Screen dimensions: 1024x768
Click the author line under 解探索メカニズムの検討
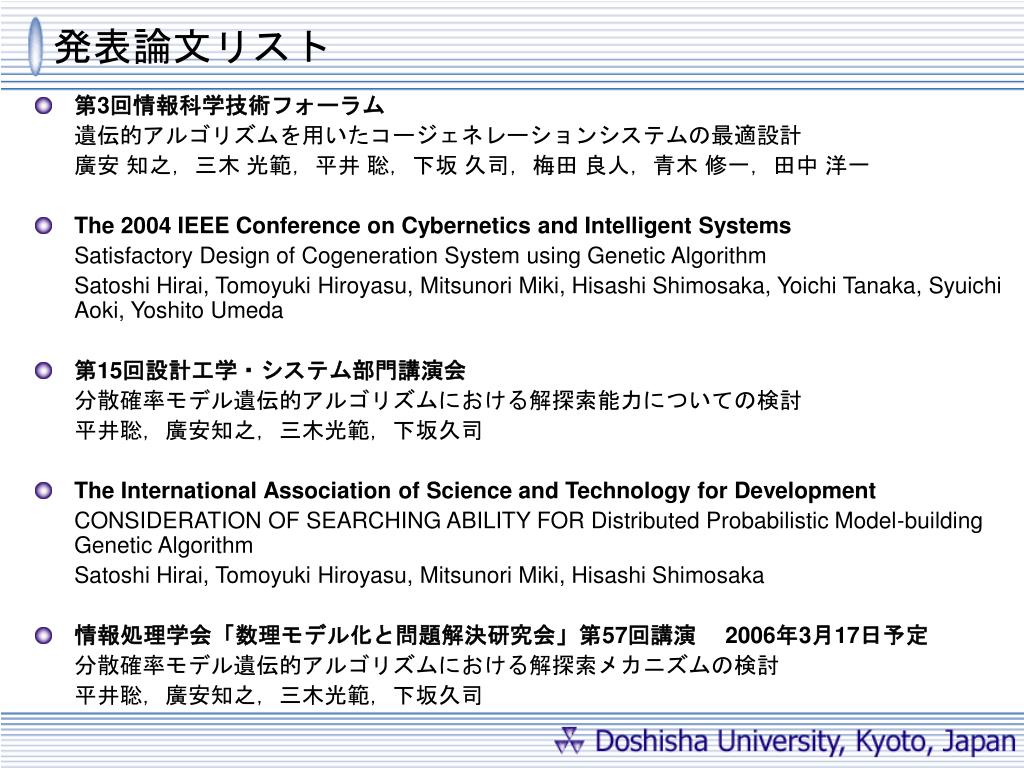point(278,695)
